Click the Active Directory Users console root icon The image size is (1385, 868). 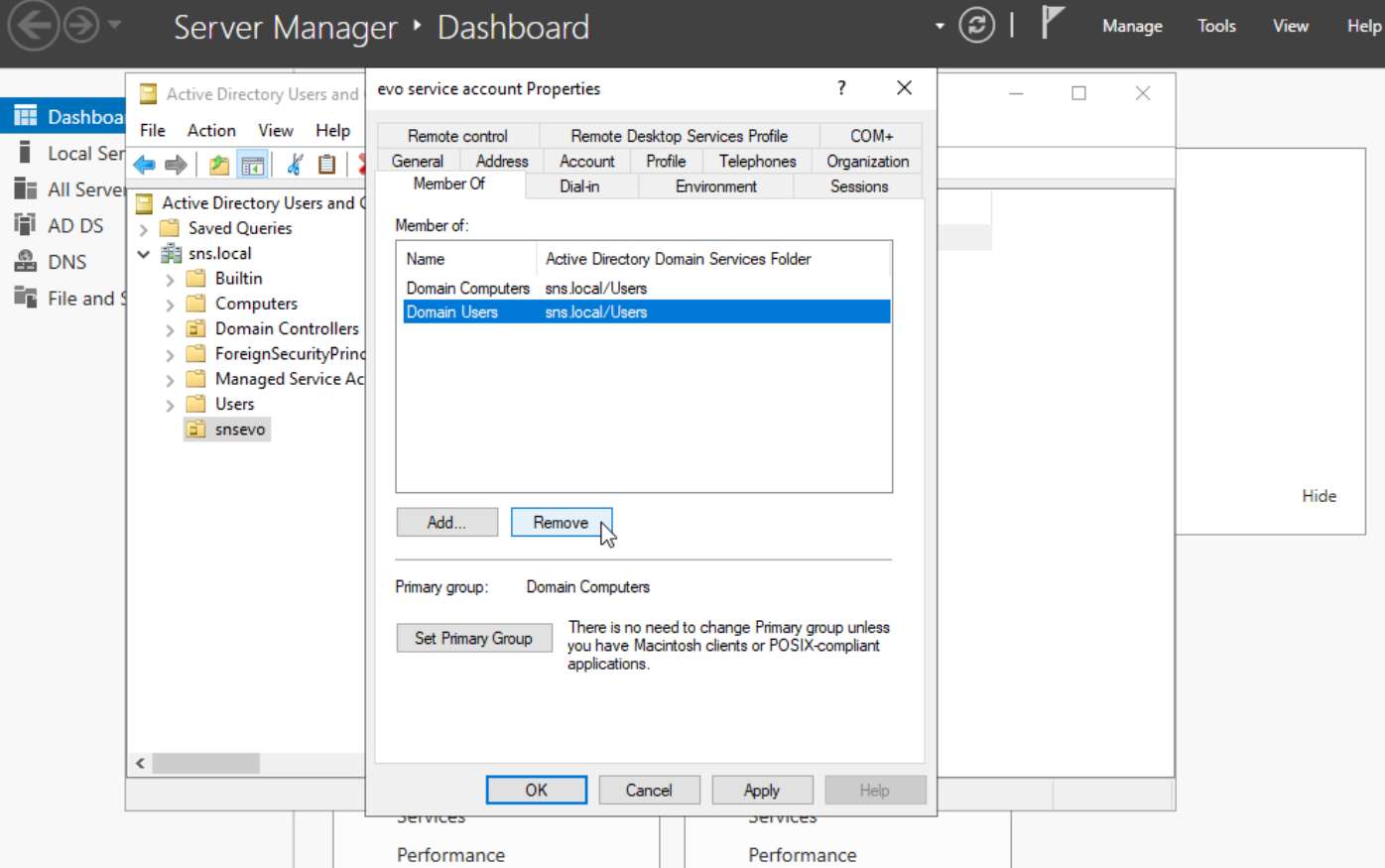tap(145, 203)
